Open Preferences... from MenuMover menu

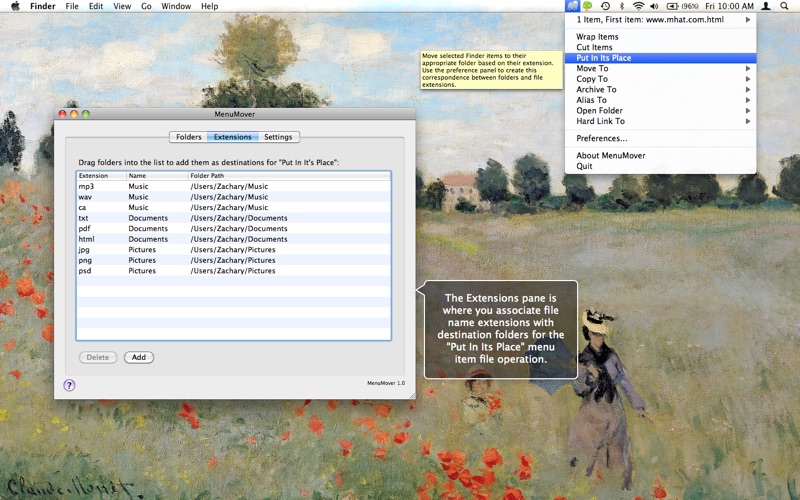point(660,138)
